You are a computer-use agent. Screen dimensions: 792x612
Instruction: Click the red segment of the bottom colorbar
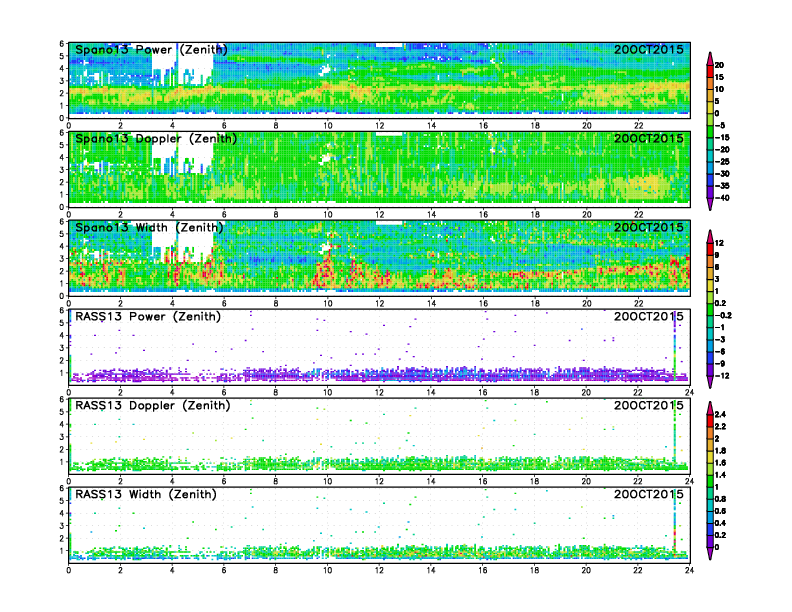click(x=710, y=420)
